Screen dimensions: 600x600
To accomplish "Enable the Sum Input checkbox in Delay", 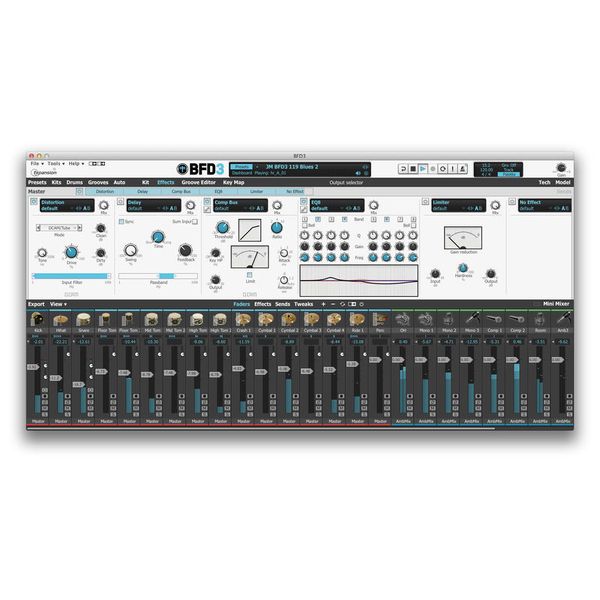I will point(197,221).
